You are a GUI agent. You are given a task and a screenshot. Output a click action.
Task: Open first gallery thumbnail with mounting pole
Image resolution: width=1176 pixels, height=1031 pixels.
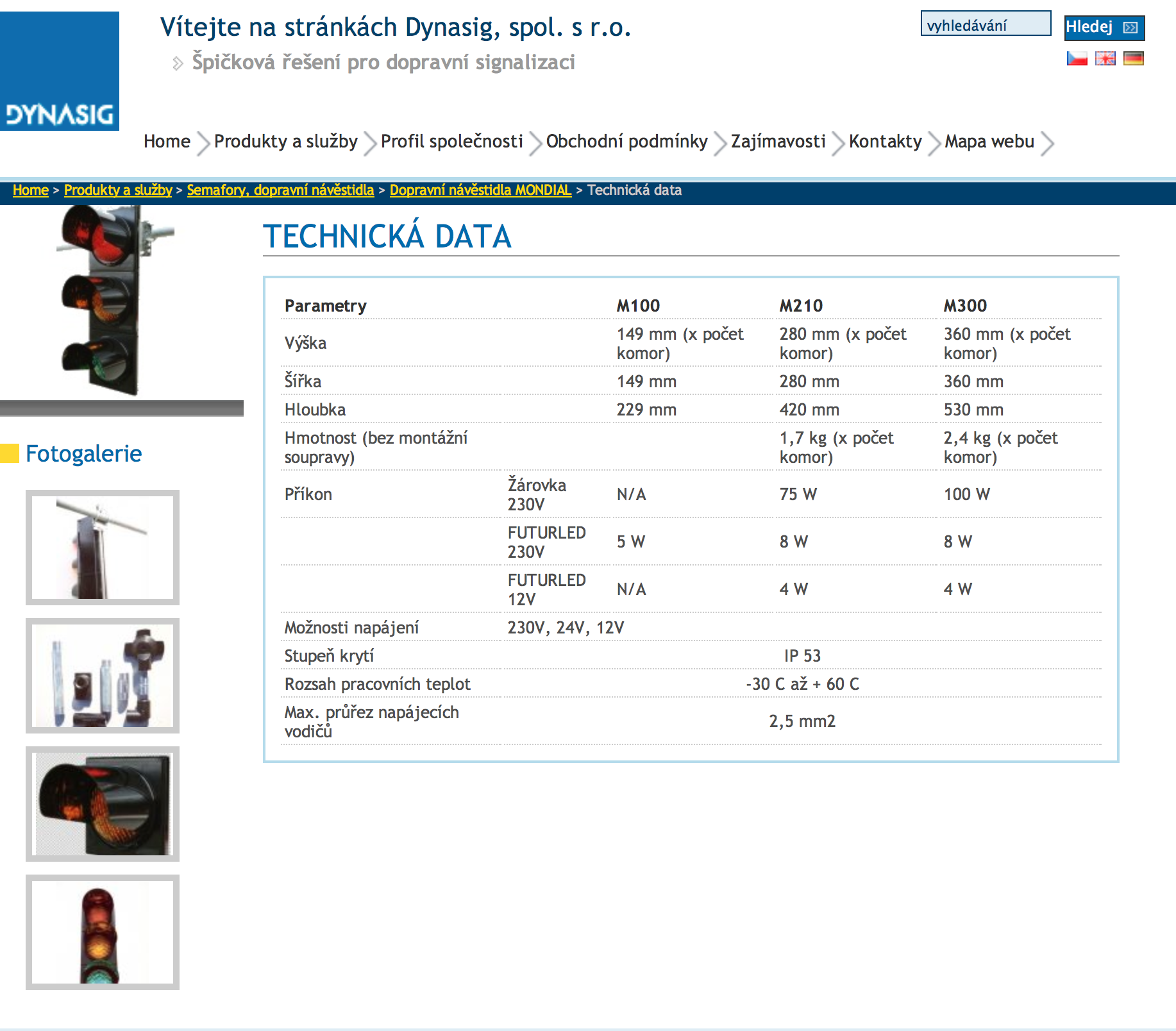(103, 548)
